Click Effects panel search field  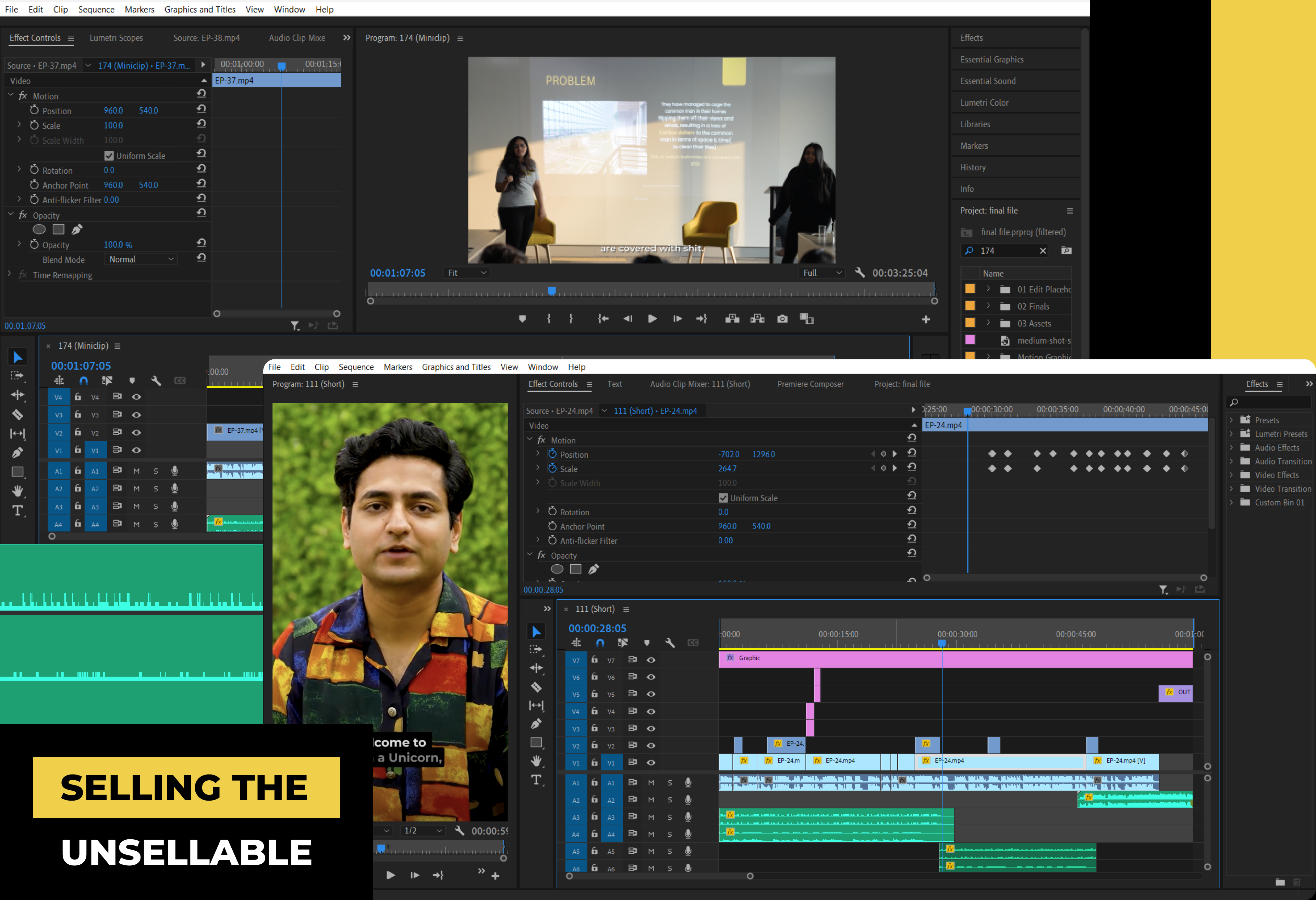pyautogui.click(x=1268, y=402)
